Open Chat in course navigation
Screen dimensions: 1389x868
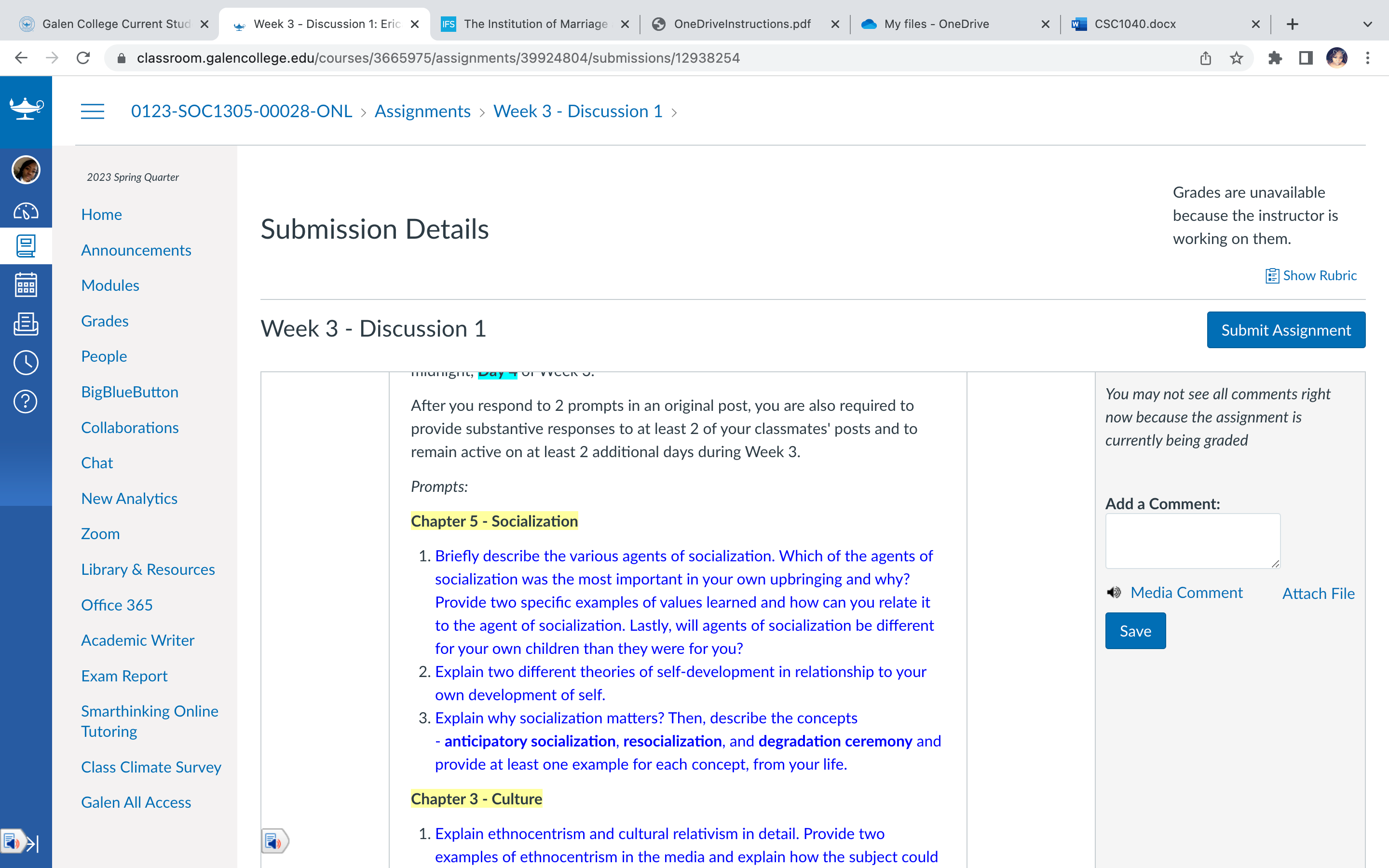(97, 463)
